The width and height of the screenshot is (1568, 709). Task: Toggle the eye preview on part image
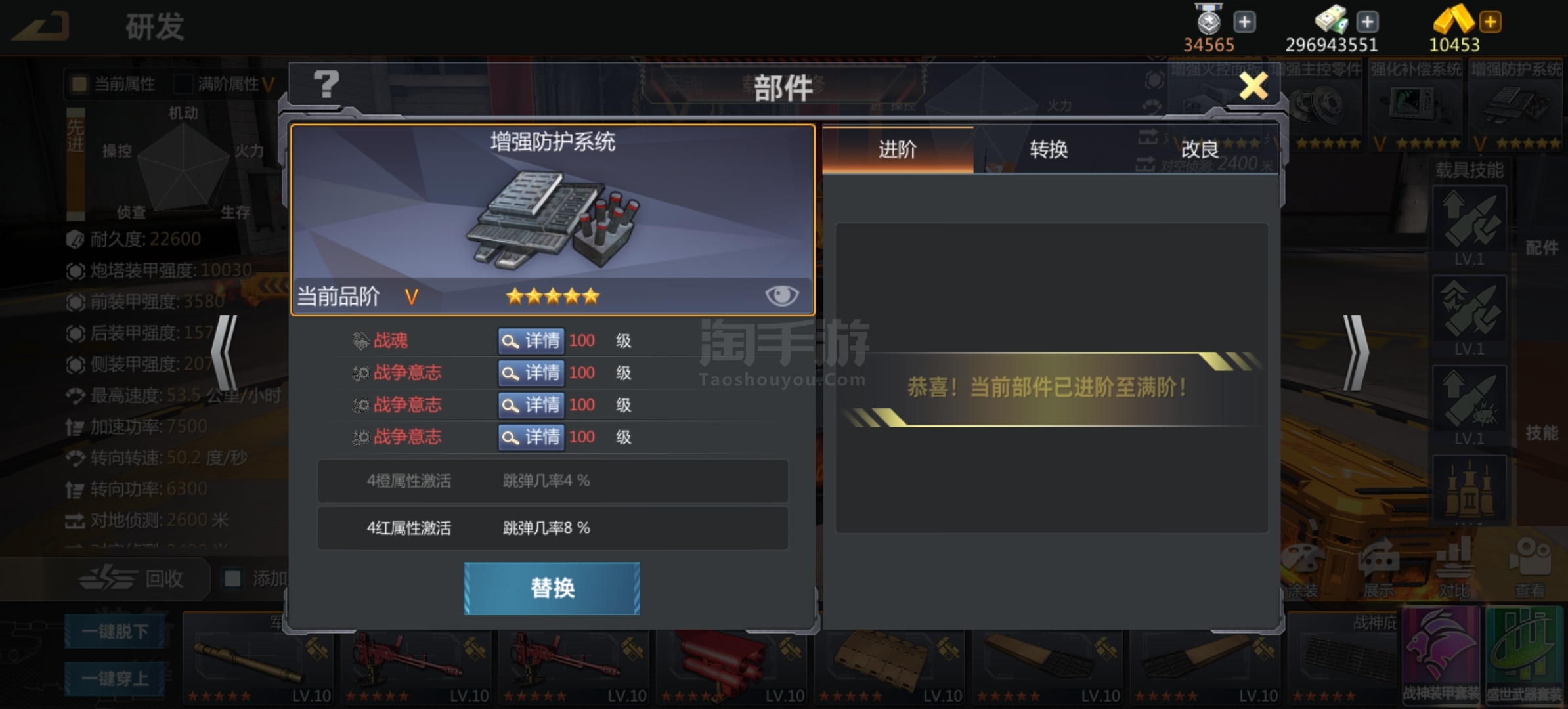coord(781,295)
